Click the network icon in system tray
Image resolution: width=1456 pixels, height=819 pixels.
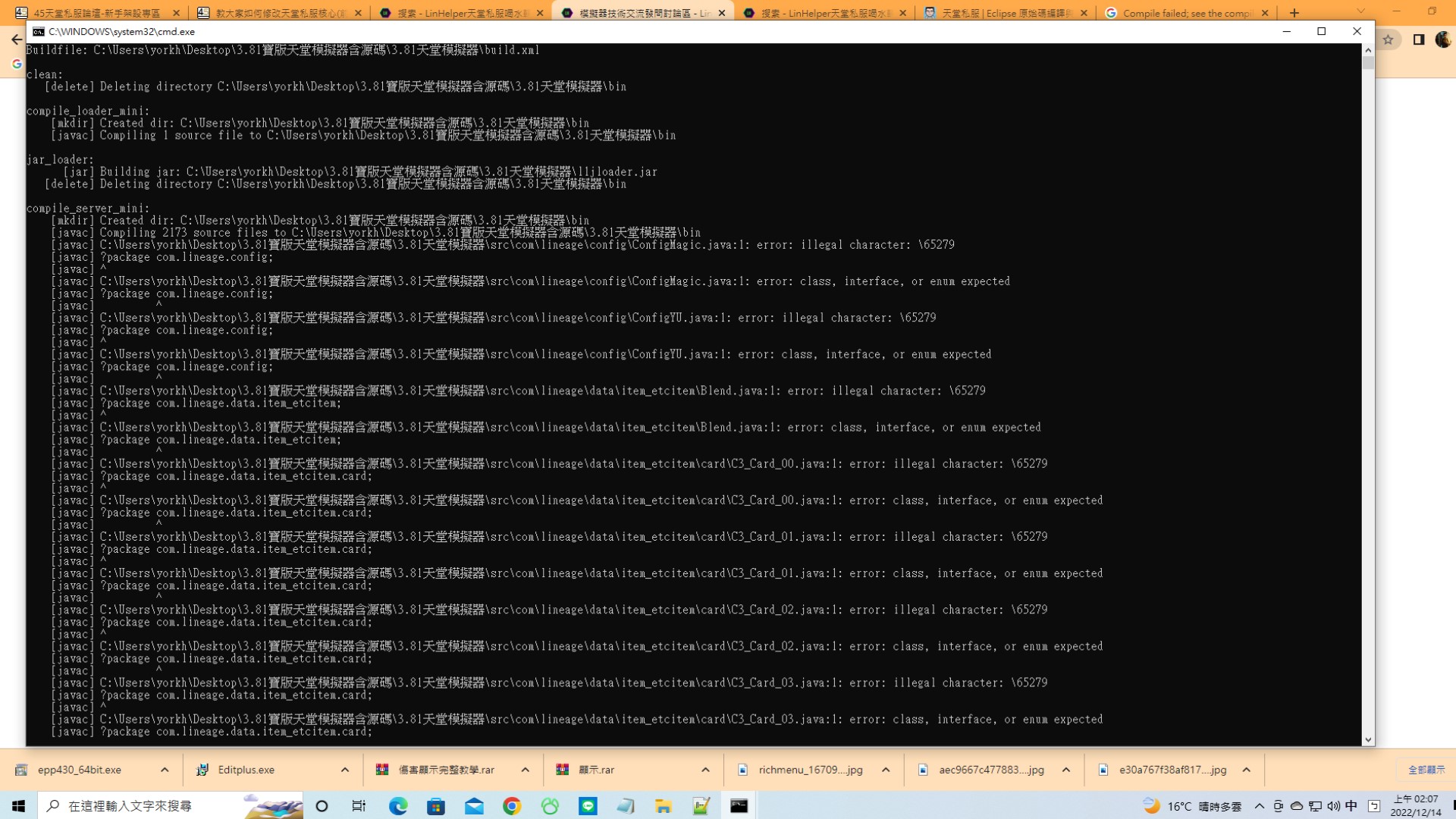tap(1315, 806)
